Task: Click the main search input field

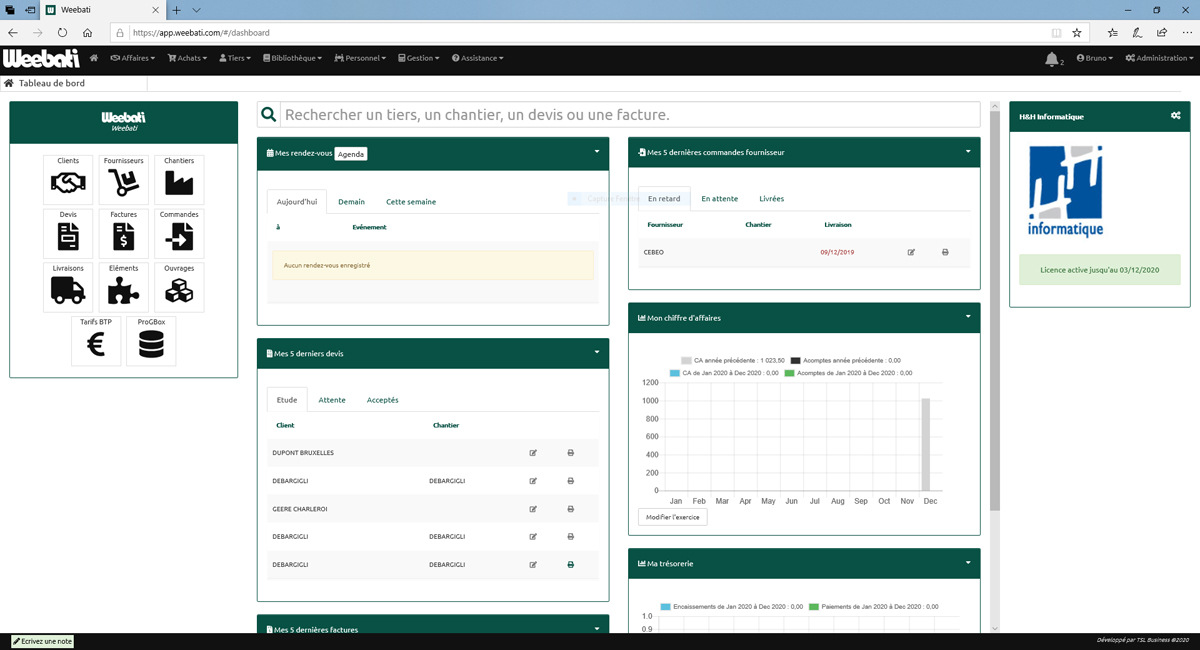Action: [628, 115]
